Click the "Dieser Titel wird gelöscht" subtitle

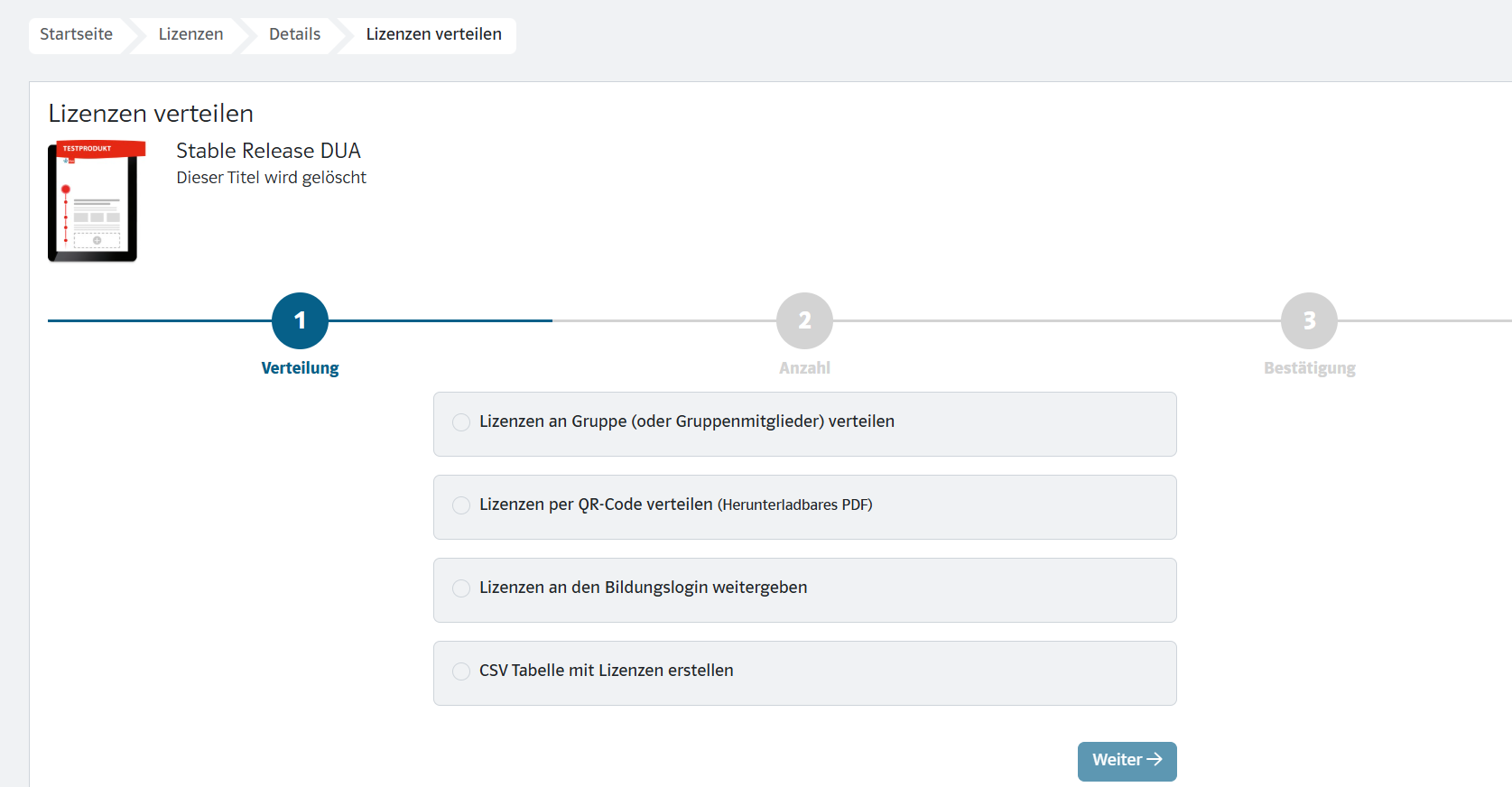coord(271,178)
